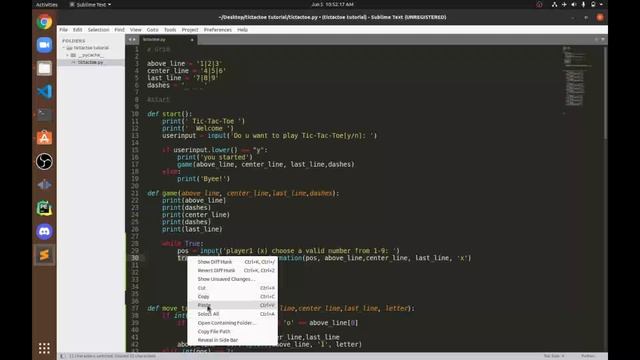Viewport: 640px width, 360px height.
Task: Click Activities in the top bar
Action: pyautogui.click(x=47, y=4)
